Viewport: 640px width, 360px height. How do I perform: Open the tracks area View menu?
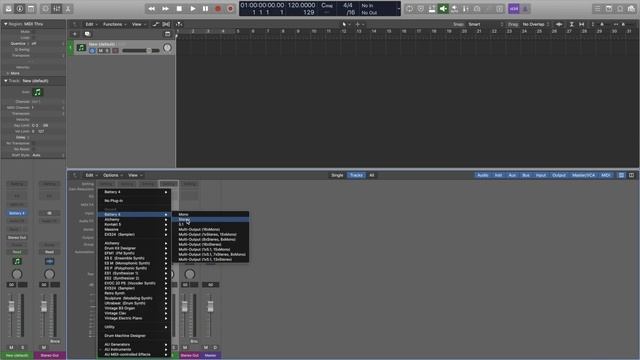(138, 24)
